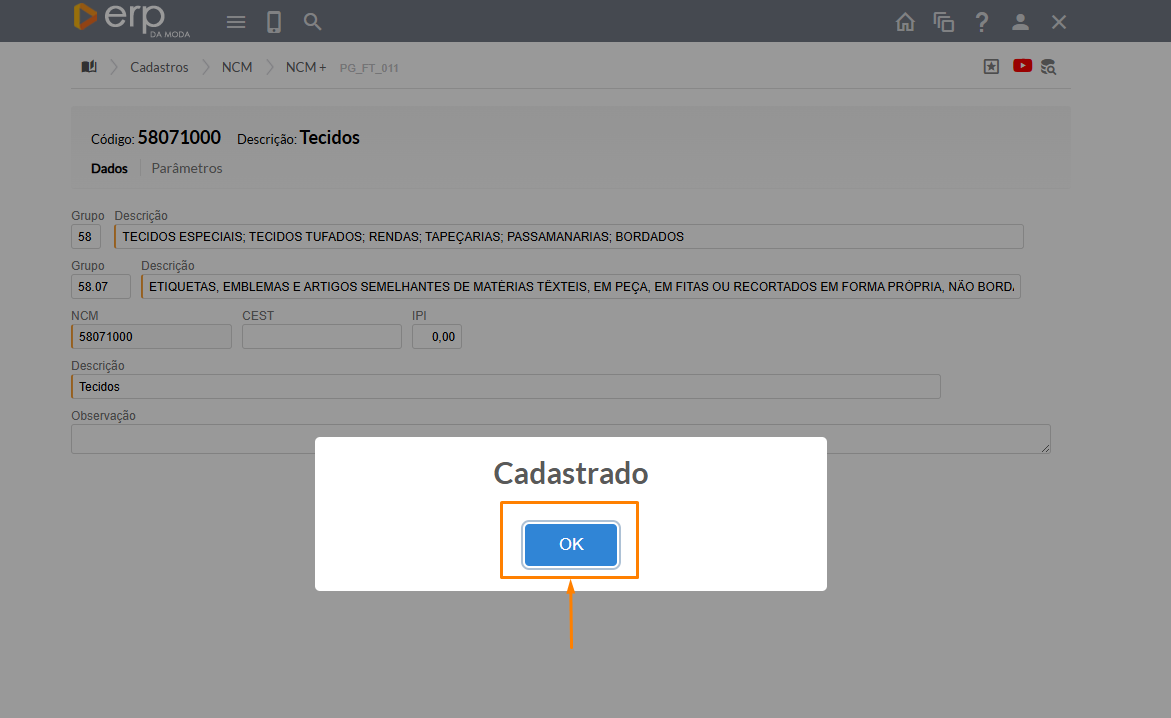Click the book icon in breadcrumb
Screen dimensions: 1171x718
(x=89, y=67)
